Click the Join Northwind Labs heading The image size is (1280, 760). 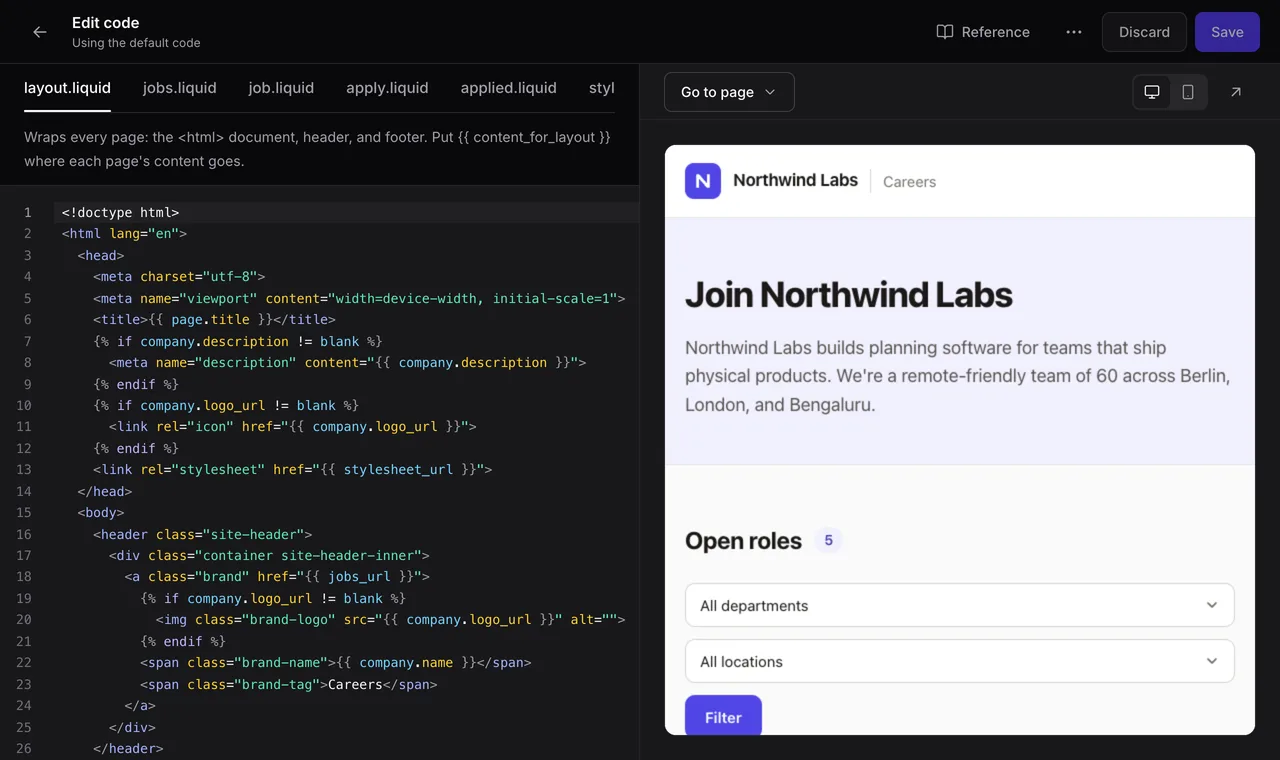848,295
